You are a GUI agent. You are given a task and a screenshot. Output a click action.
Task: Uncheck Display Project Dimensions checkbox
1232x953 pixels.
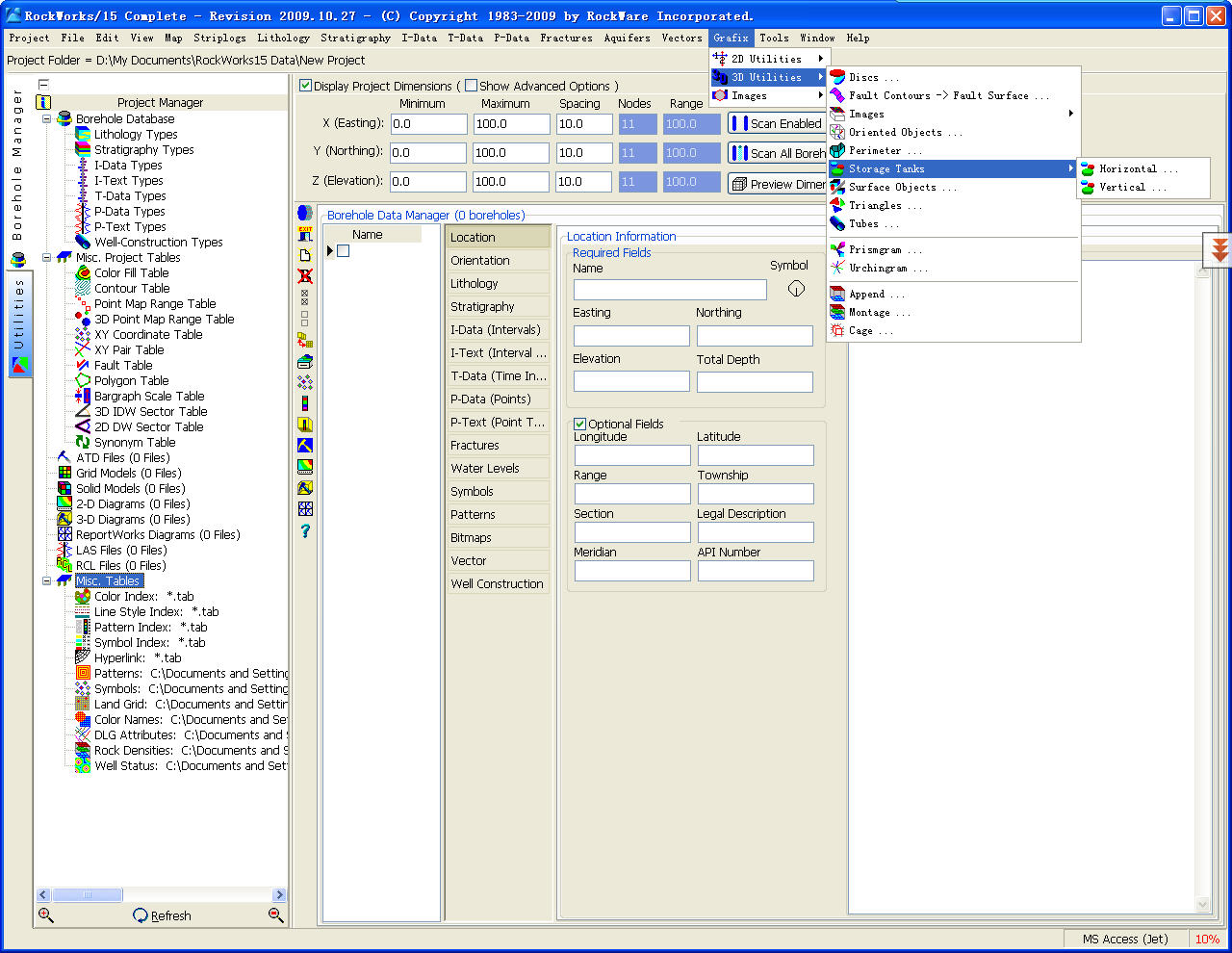(x=305, y=86)
